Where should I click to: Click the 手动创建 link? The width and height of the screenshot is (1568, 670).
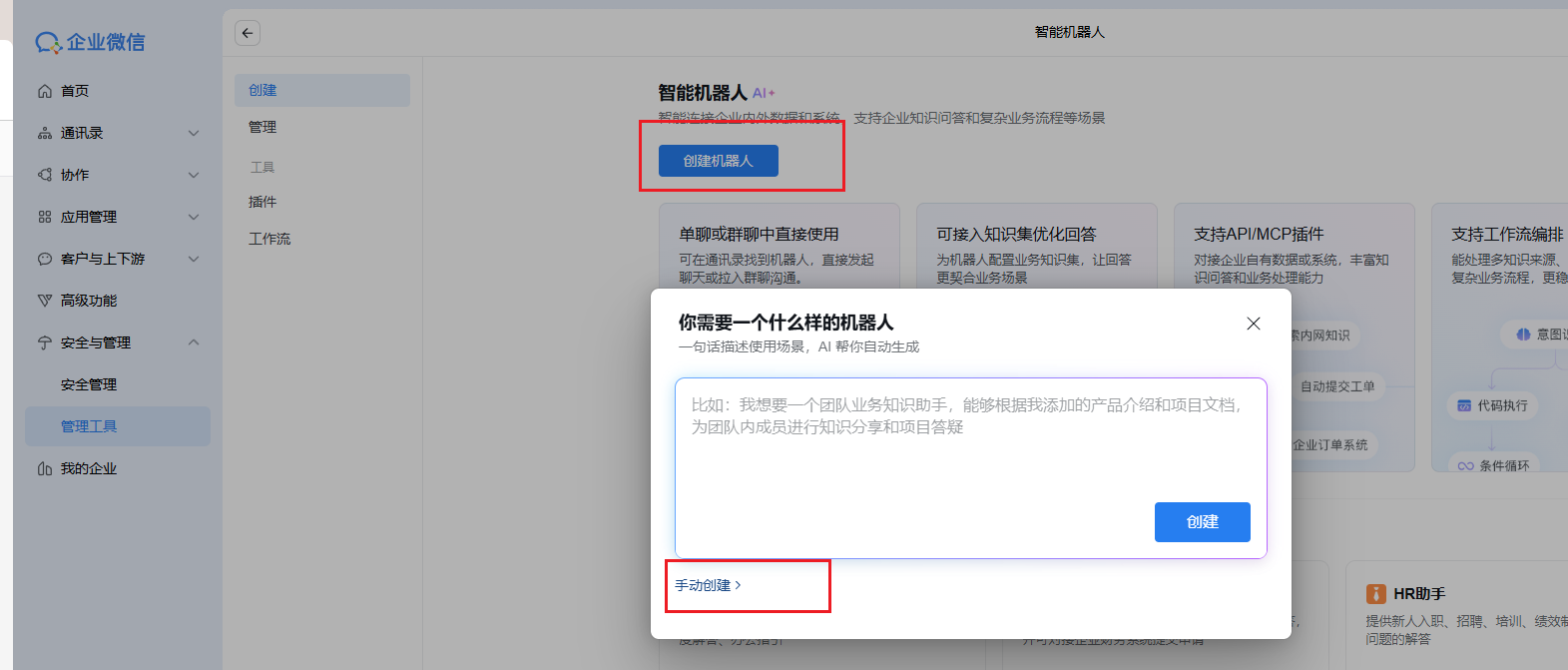708,585
